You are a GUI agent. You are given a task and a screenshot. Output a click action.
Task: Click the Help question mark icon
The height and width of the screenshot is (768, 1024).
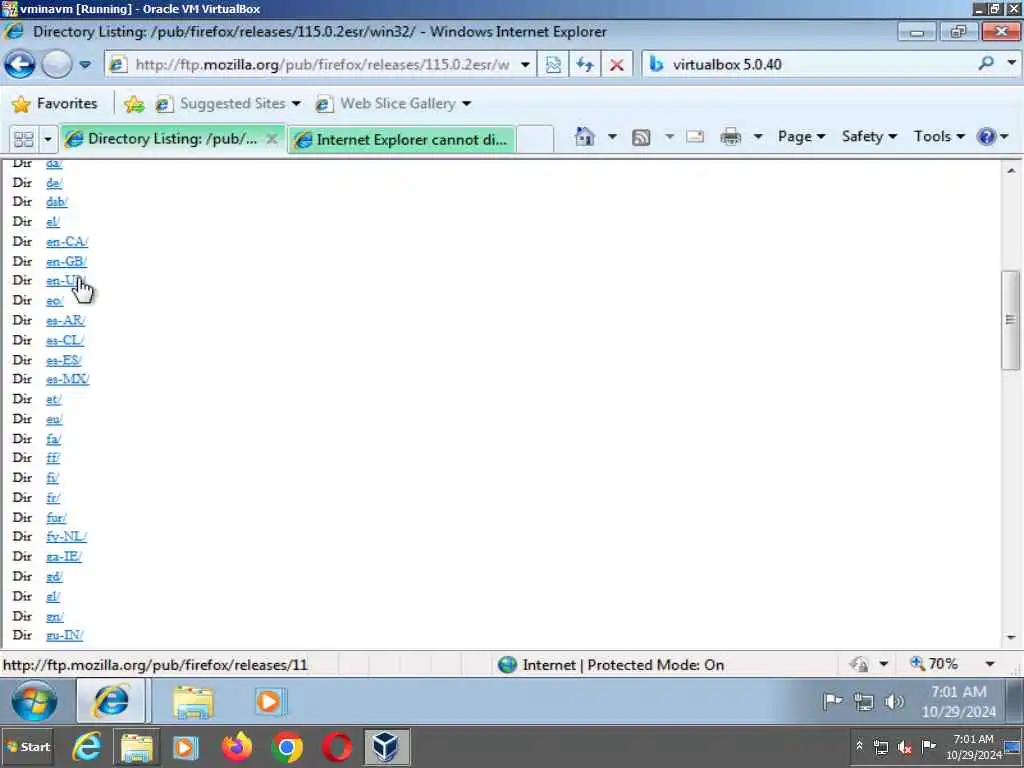[986, 136]
